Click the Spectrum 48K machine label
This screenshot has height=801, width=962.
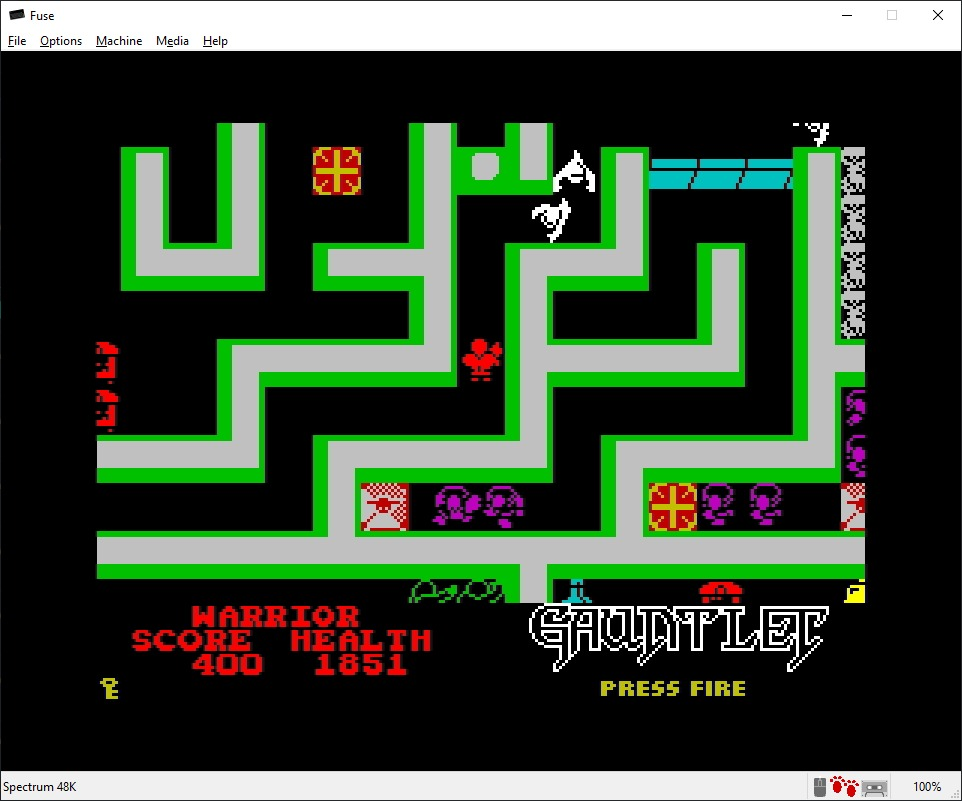click(x=39, y=787)
